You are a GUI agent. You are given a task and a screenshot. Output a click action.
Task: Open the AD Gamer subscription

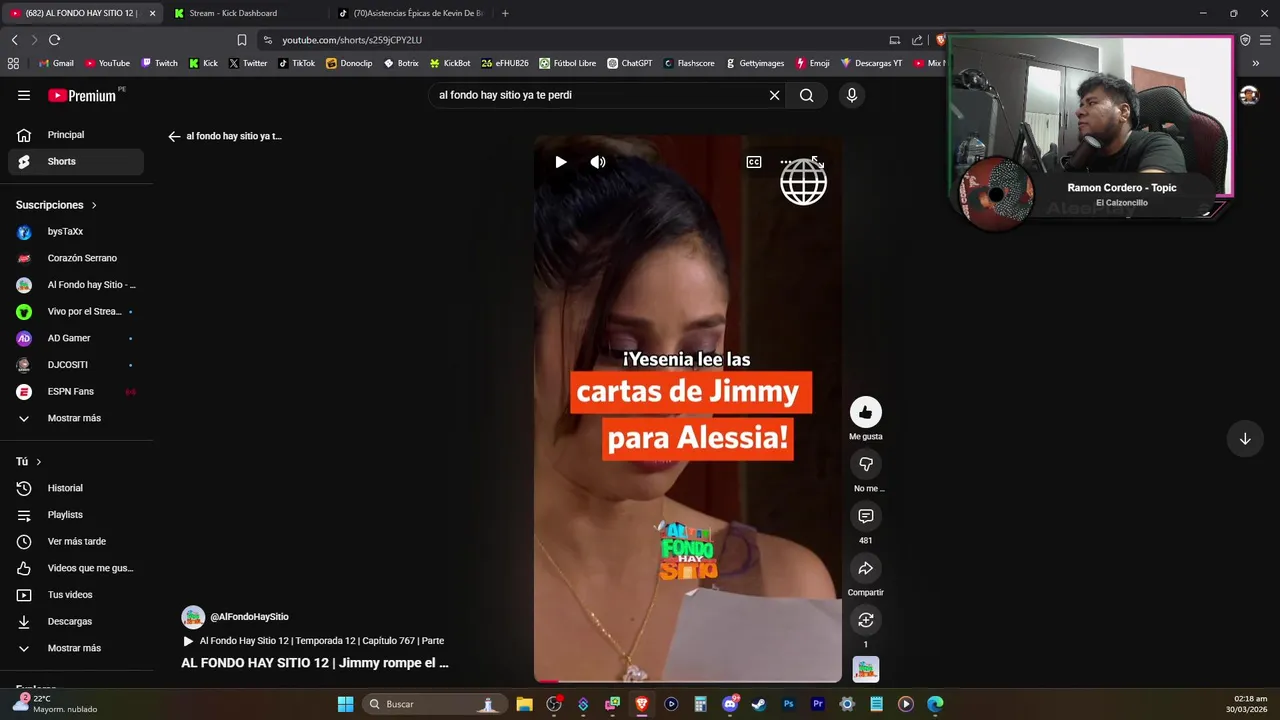click(x=76, y=338)
